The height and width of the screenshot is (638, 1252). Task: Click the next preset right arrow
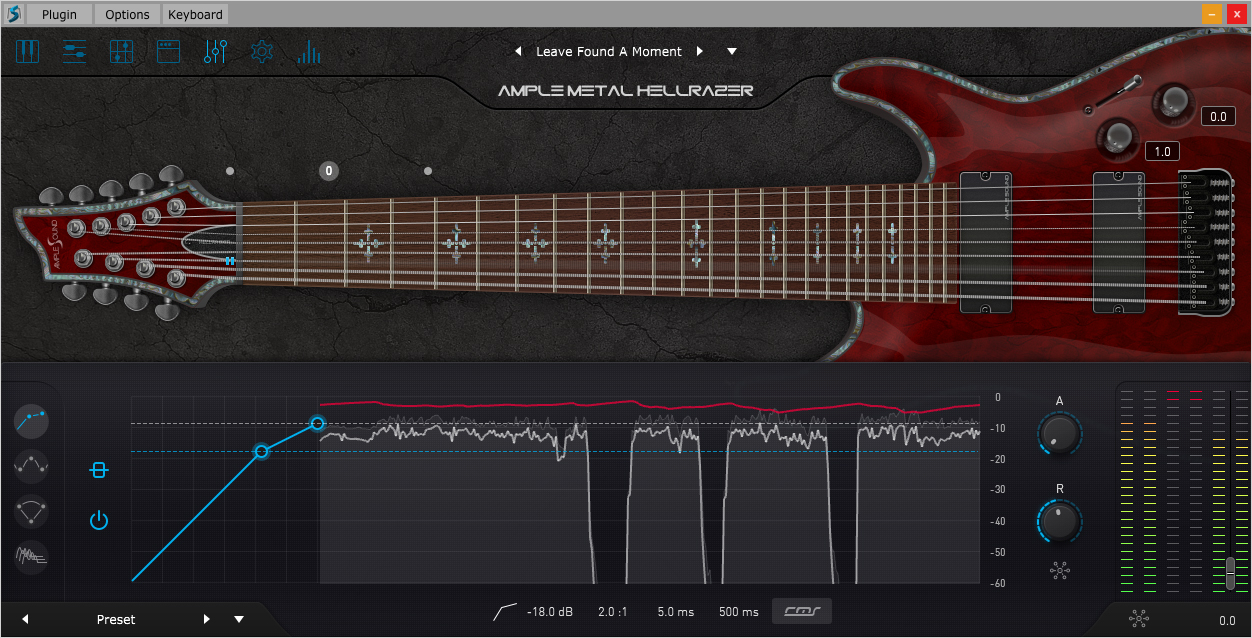click(x=699, y=51)
